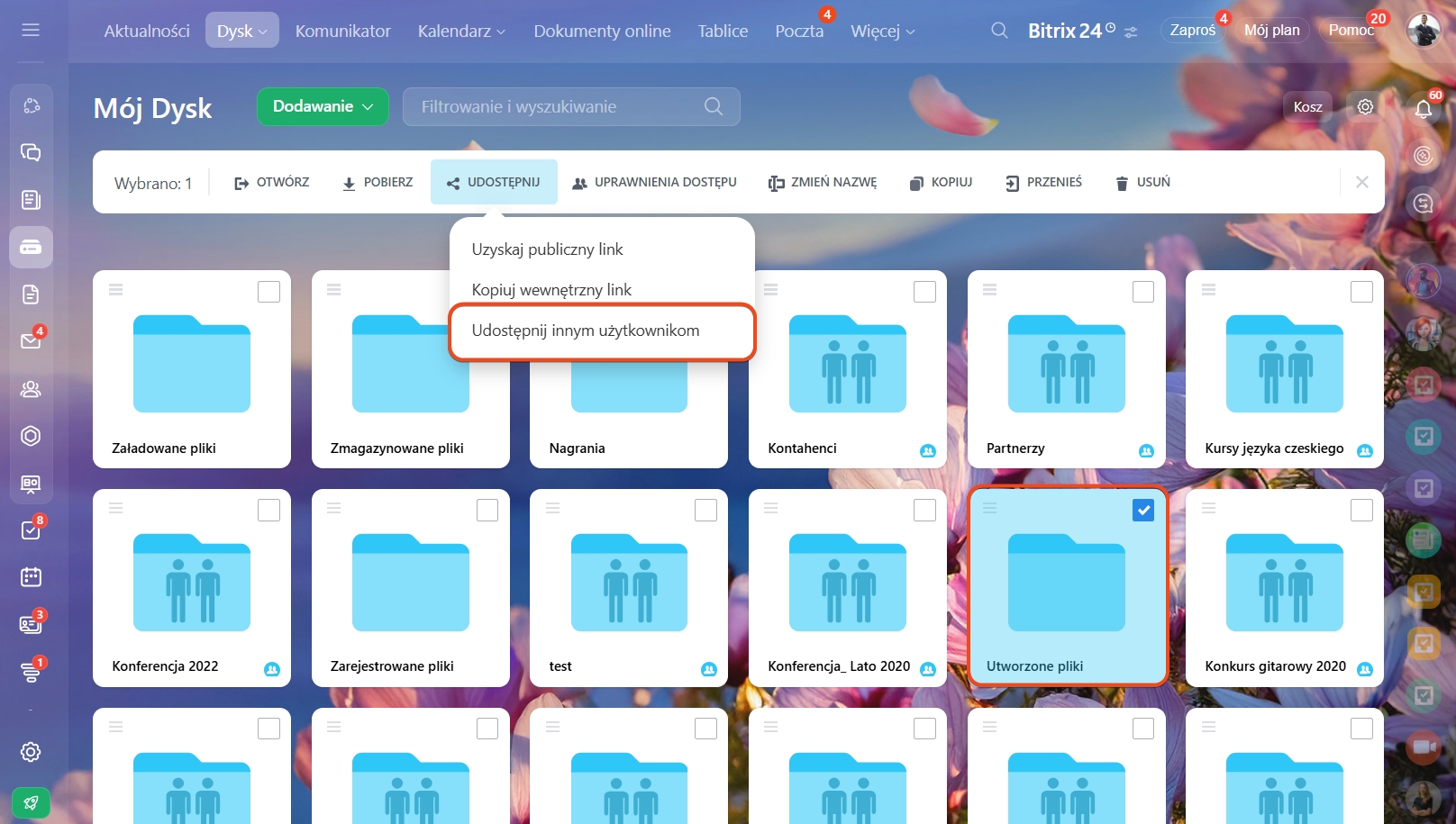Click Zaproś invite button
This screenshot has width=1456, height=824.
(1193, 30)
